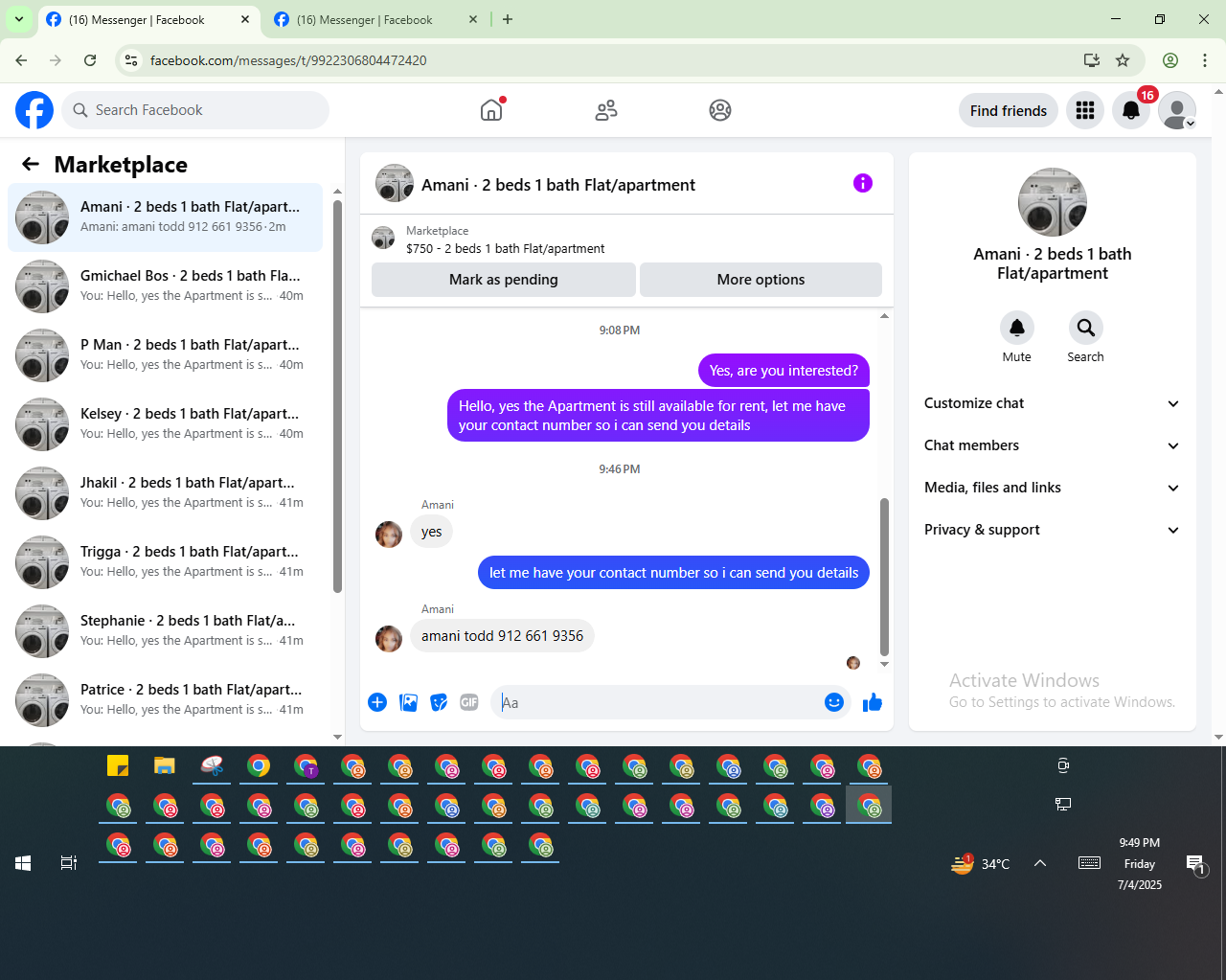1226x980 pixels.
Task: Attach a file with the photo icon
Action: pos(408,702)
